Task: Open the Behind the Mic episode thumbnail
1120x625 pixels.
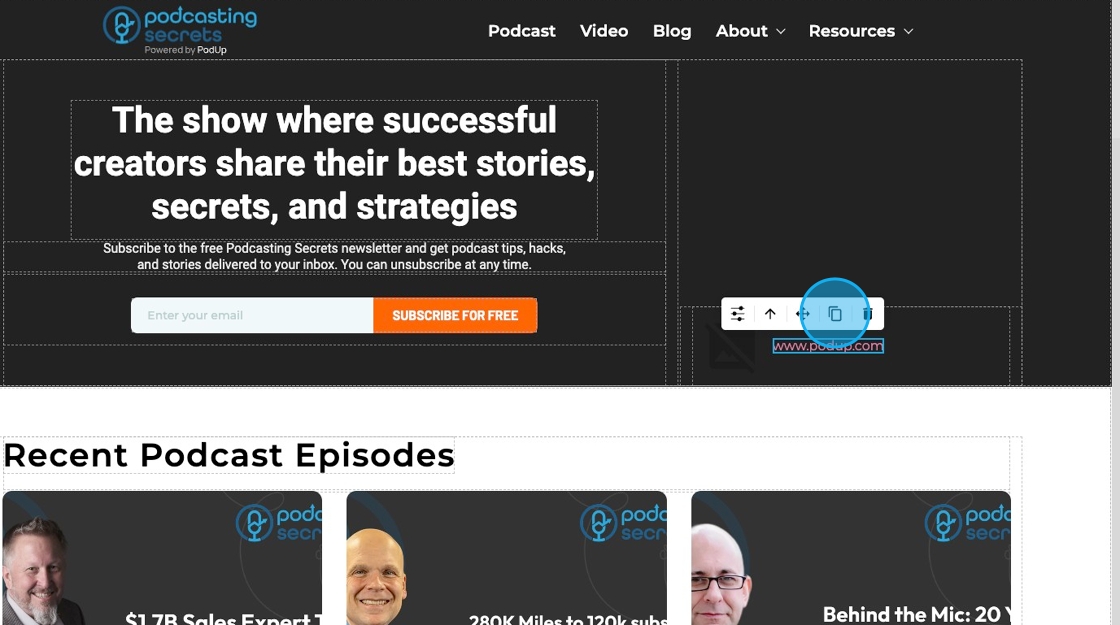Action: [x=851, y=558]
